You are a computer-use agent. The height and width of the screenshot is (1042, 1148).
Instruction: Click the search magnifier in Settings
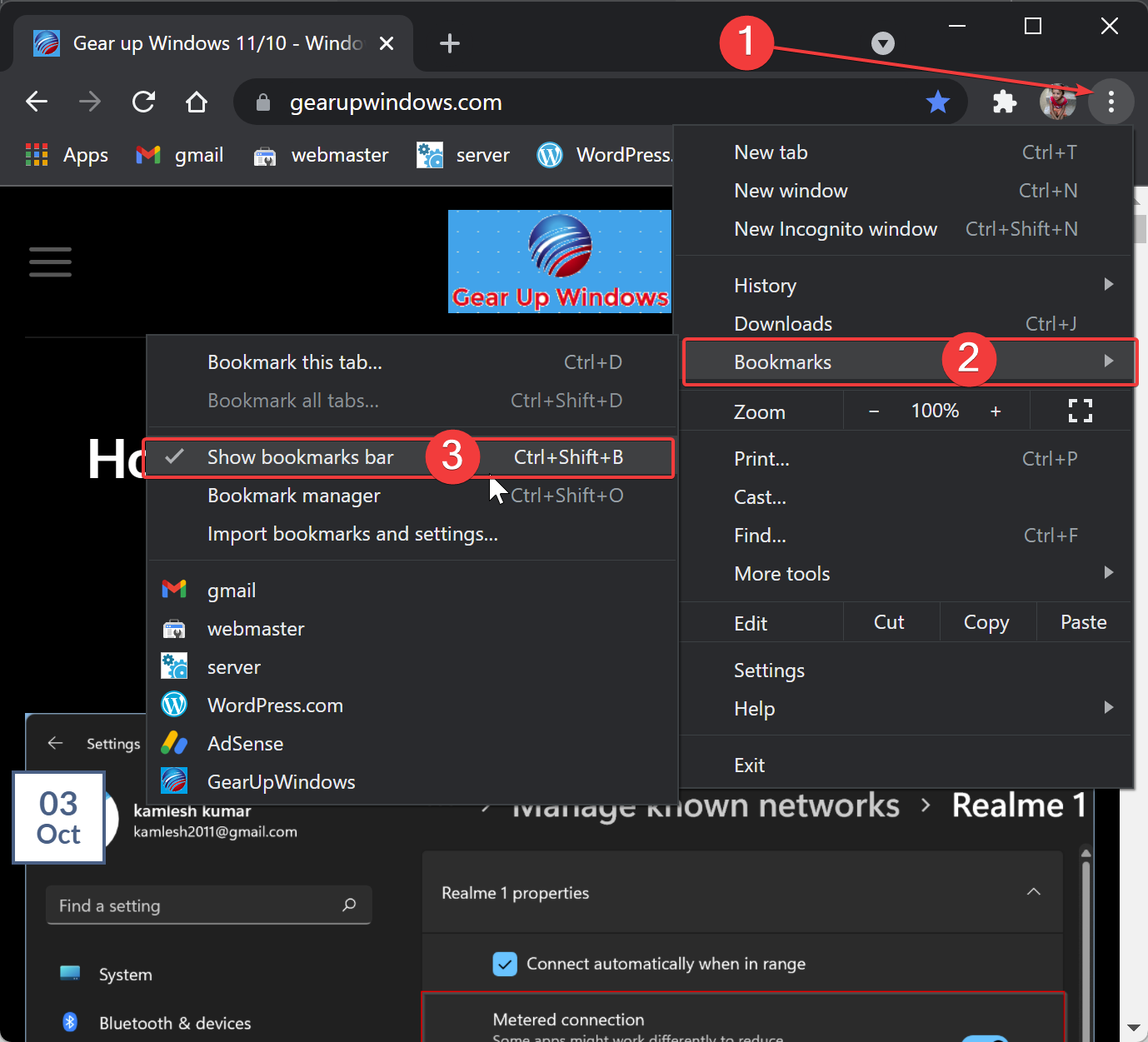click(x=349, y=905)
